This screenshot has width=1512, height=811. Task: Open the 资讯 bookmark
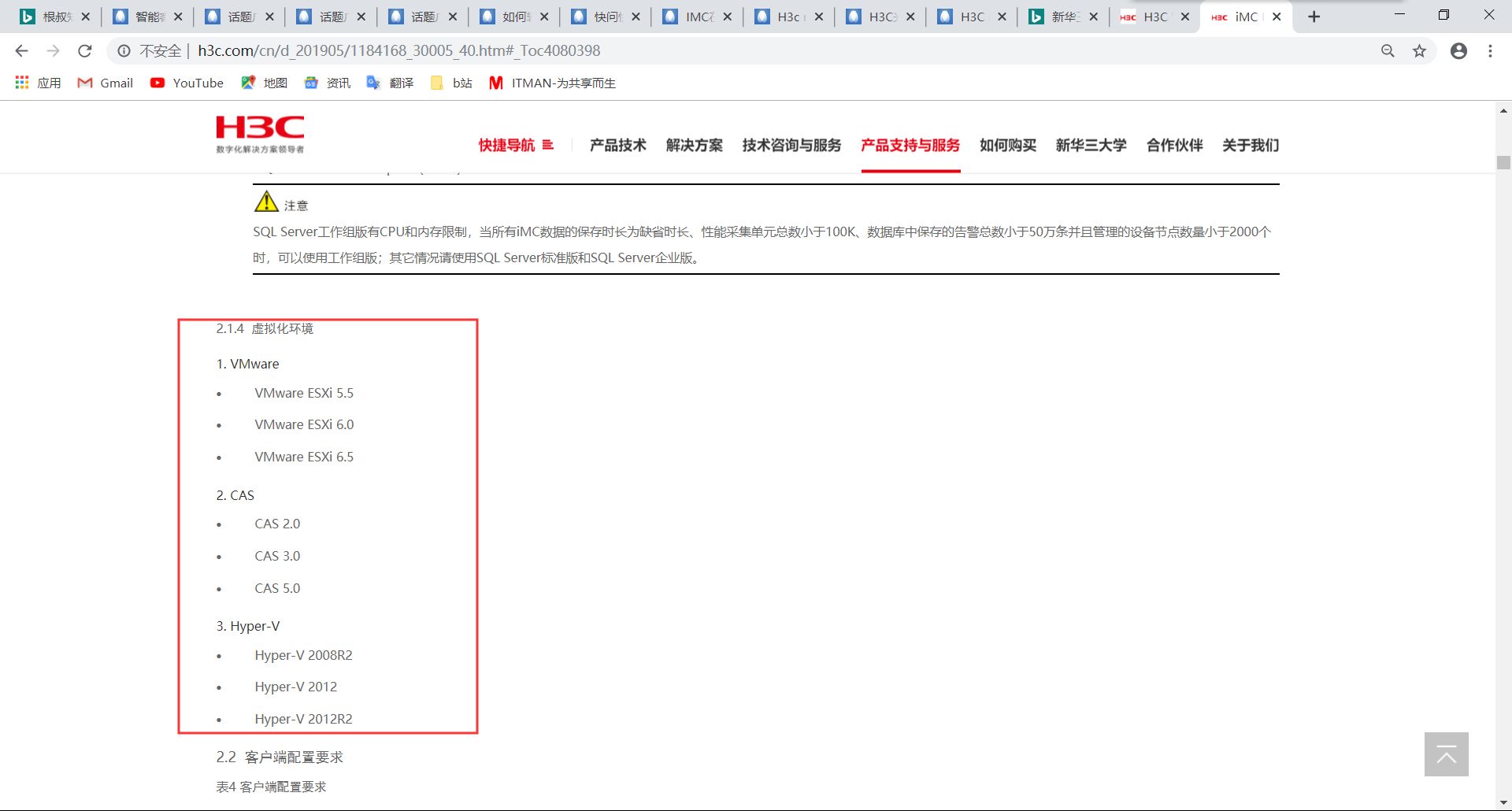pyautogui.click(x=328, y=83)
